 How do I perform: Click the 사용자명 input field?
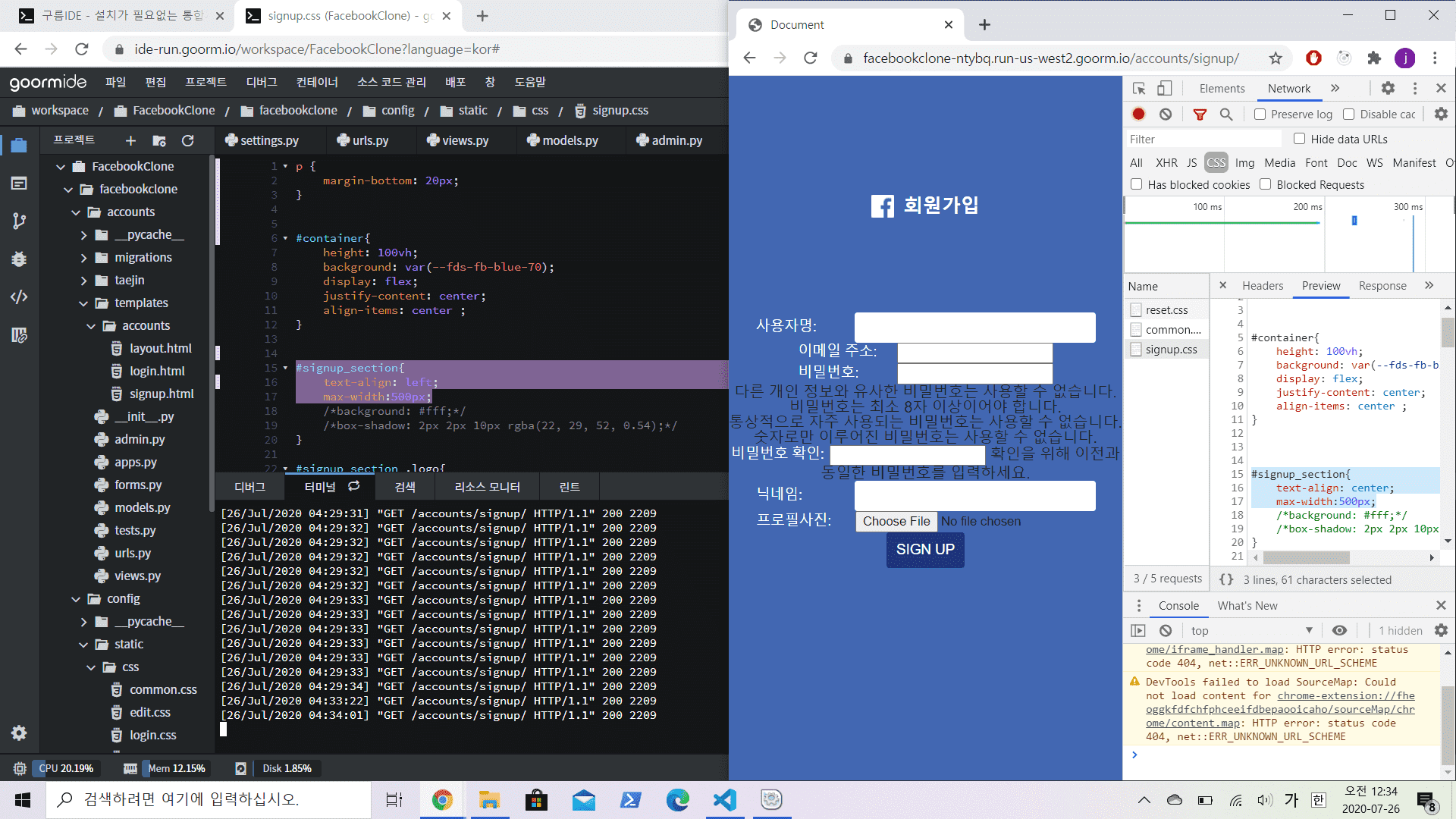point(974,327)
